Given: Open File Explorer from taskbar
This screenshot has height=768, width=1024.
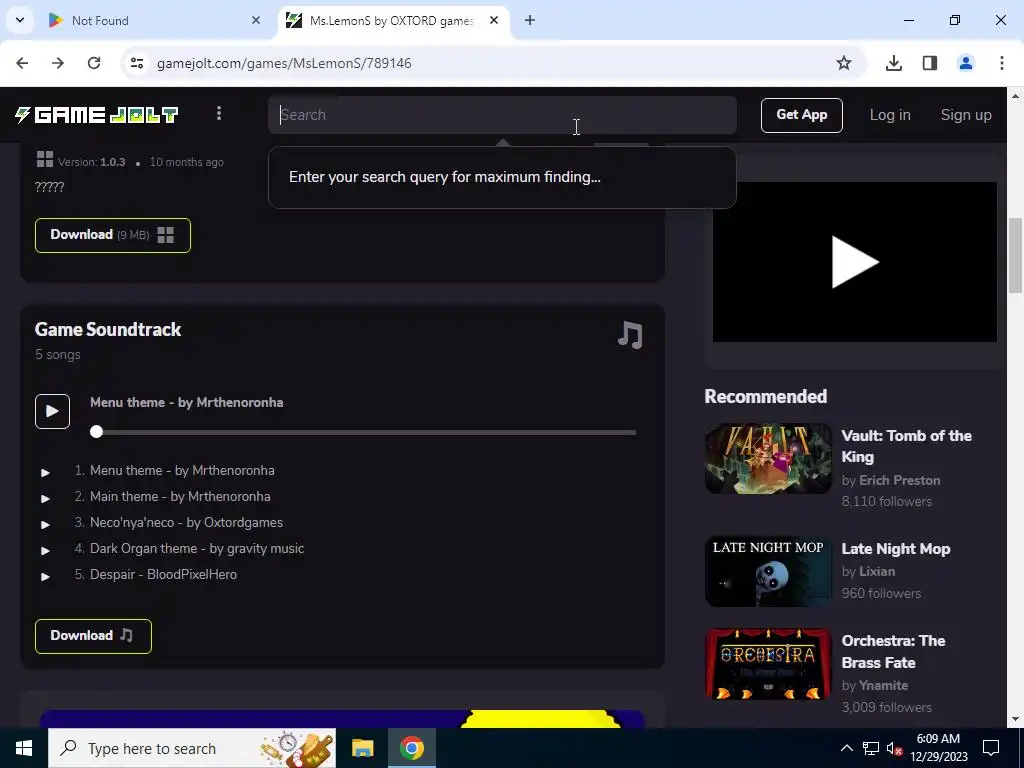Looking at the screenshot, I should coord(362,748).
